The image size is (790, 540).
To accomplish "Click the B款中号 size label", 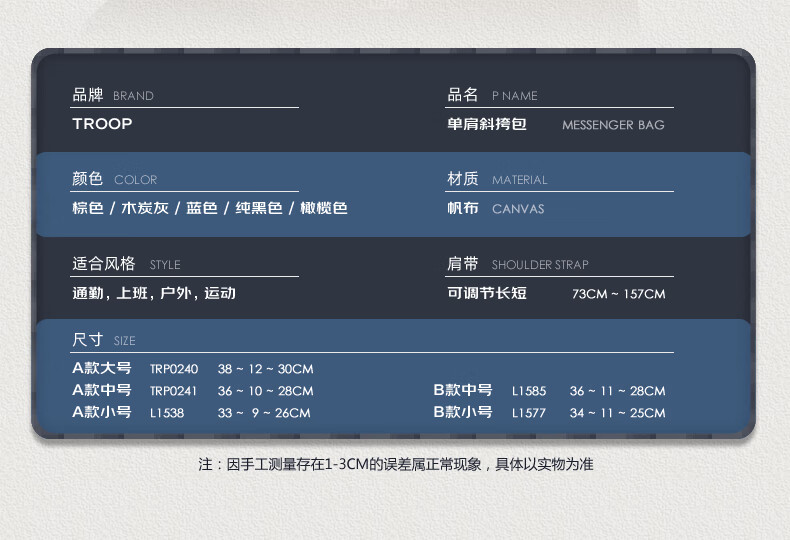I will (463, 390).
